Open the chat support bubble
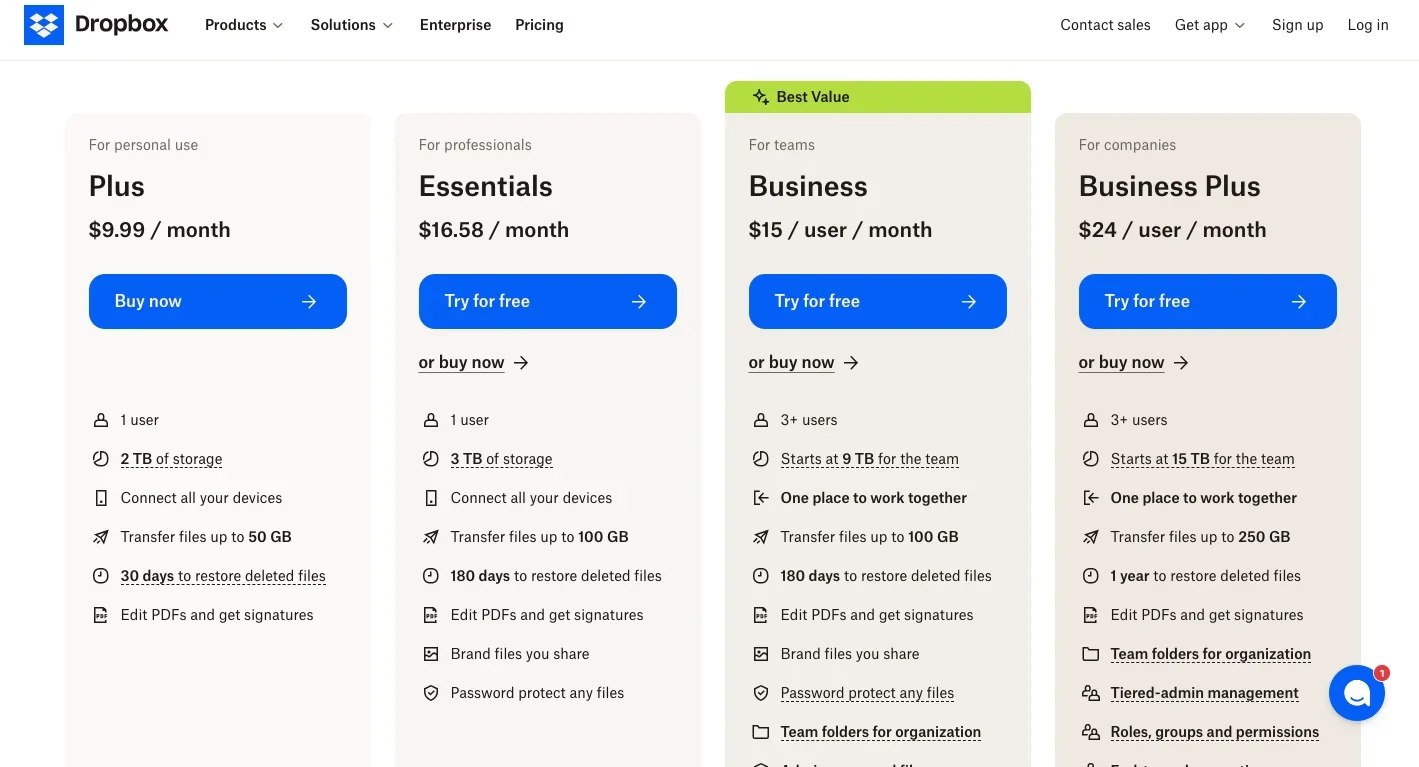The image size is (1419, 767). (1356, 693)
